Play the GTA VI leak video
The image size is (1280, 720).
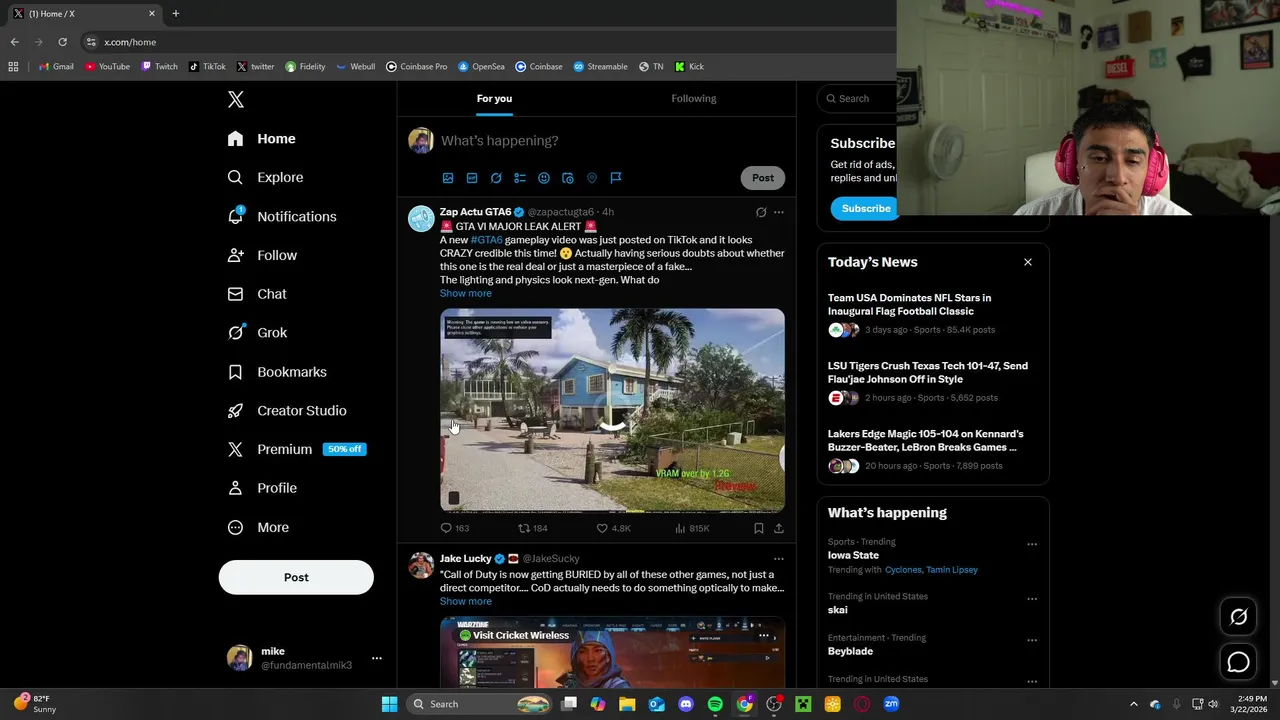[612, 410]
